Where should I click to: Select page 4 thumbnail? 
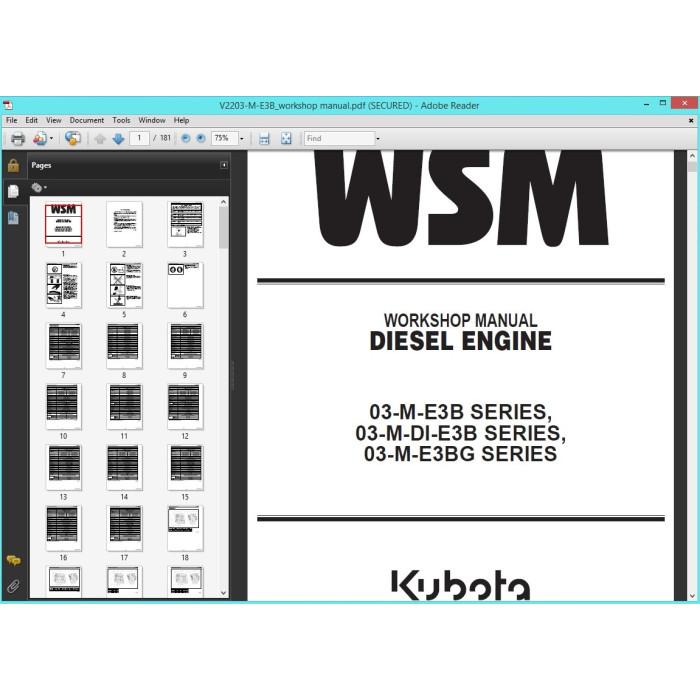(63, 285)
